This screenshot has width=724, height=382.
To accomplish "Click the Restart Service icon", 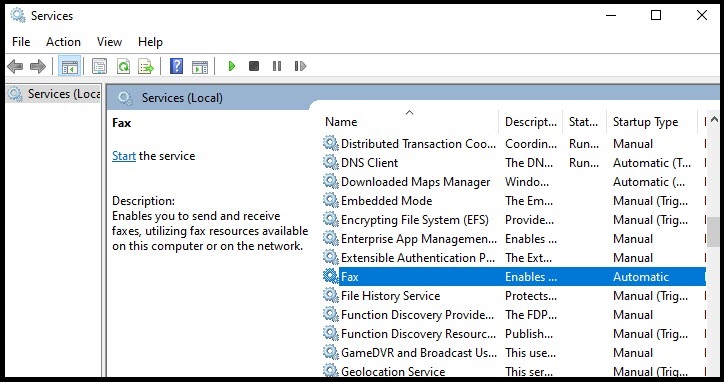I will pos(300,66).
